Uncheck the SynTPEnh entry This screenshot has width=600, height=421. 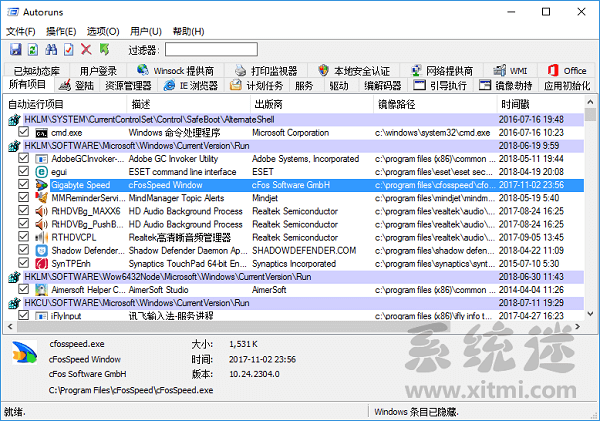[x=24, y=263]
